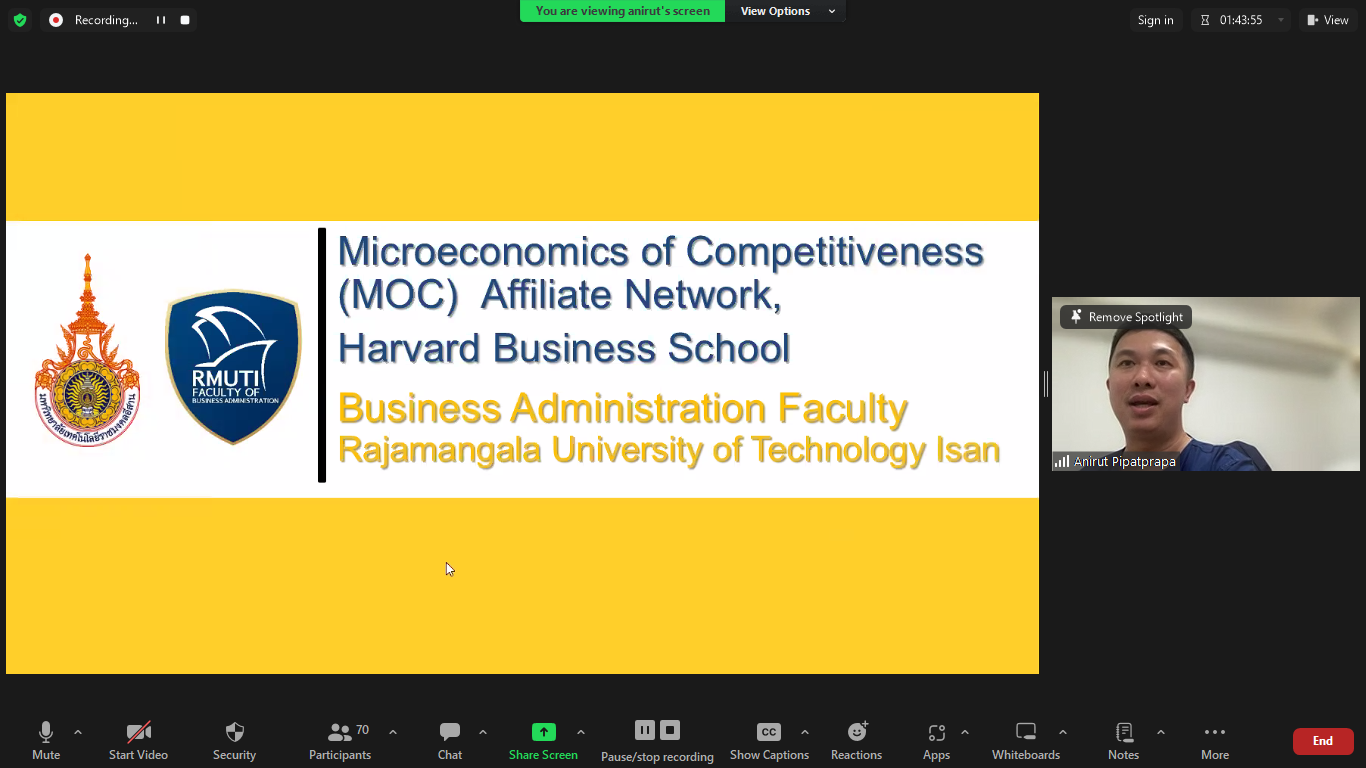Click the Rajamangala university crest emblem
The height and width of the screenshot is (768, 1366).
pyautogui.click(x=88, y=350)
